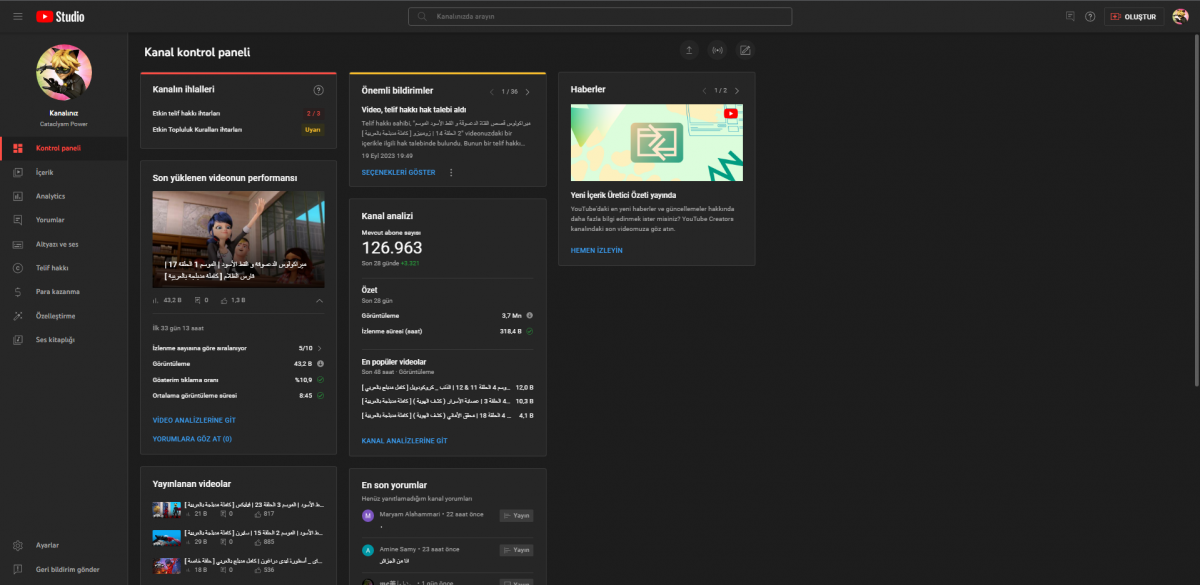
Task: Click popular video row with 12,0 B views
Action: coord(448,386)
